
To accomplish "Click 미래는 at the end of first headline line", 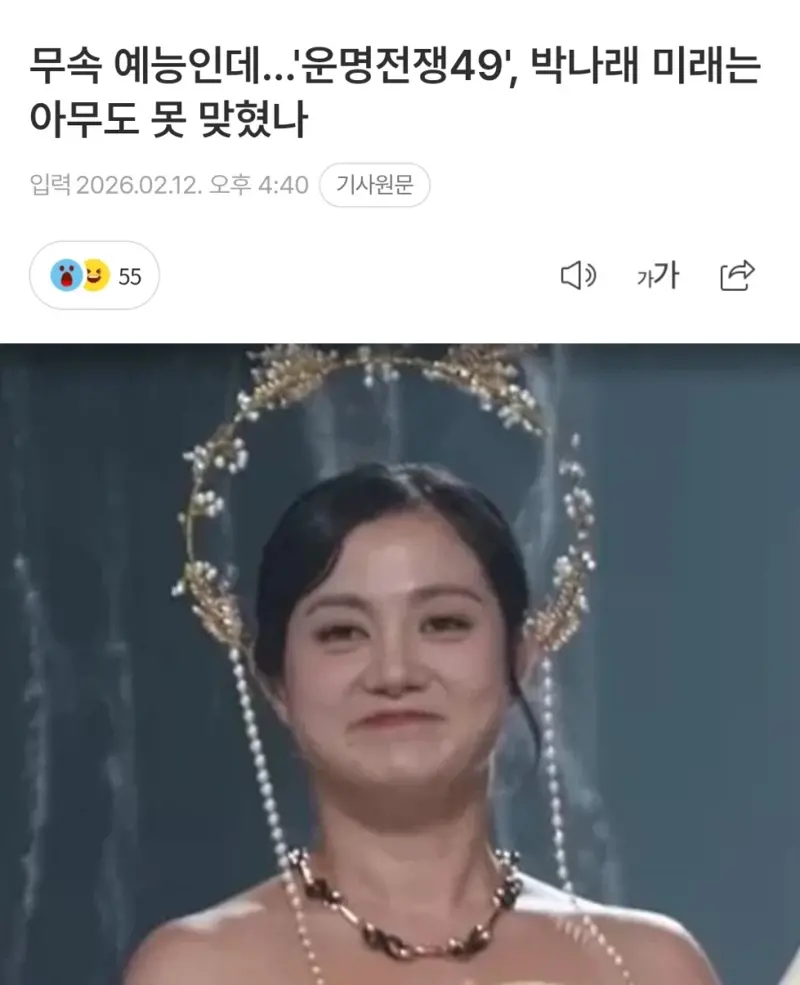I will [706, 66].
